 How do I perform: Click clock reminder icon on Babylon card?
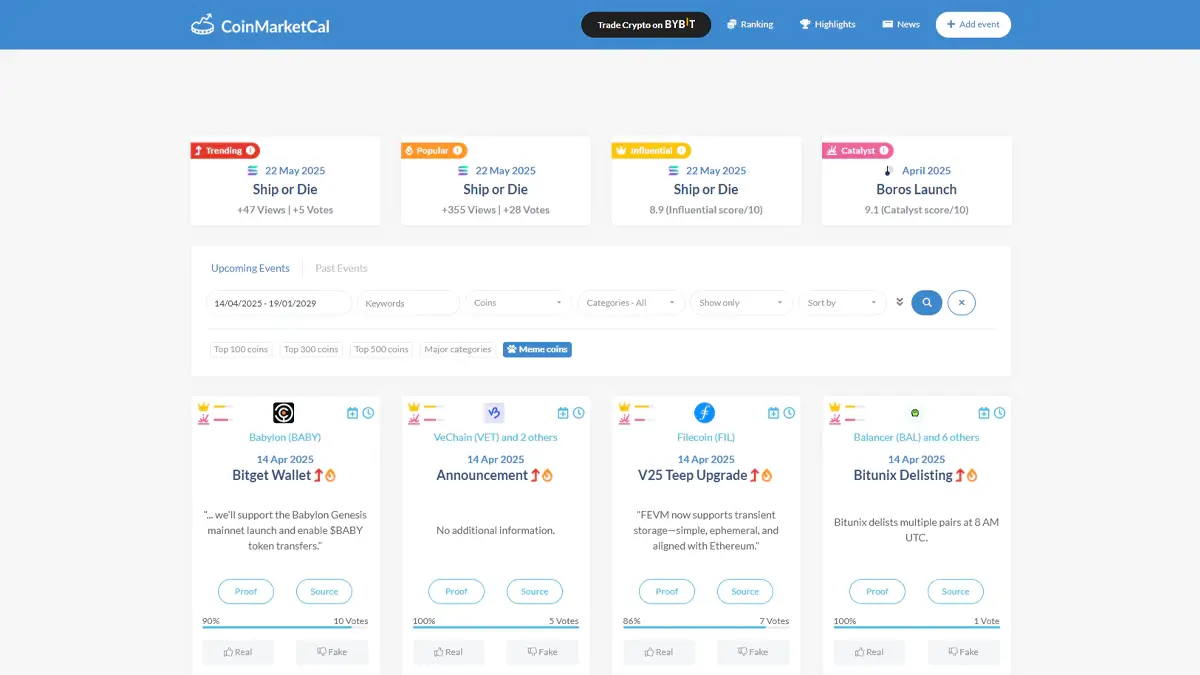pos(369,413)
